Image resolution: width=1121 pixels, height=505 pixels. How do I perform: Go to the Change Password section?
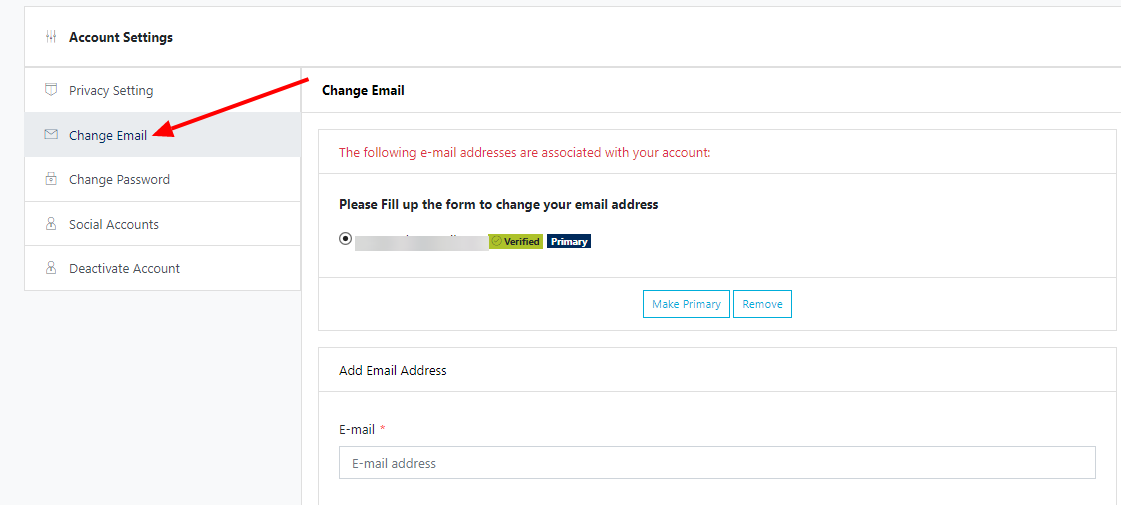(119, 179)
